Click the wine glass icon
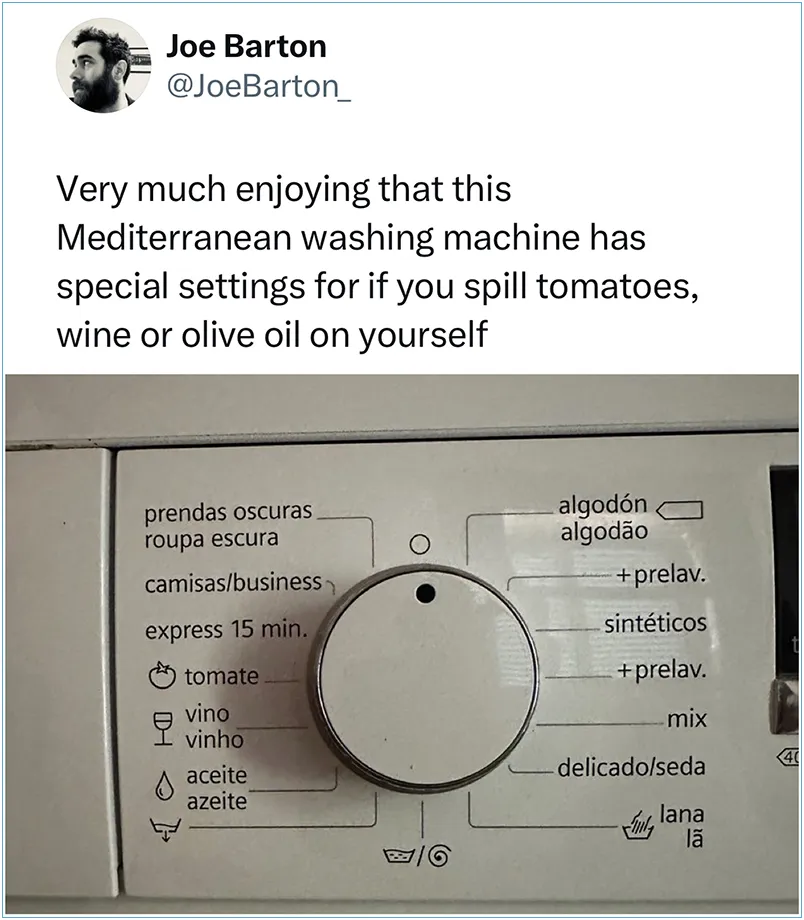The width and height of the screenshot is (804, 920). [163, 729]
